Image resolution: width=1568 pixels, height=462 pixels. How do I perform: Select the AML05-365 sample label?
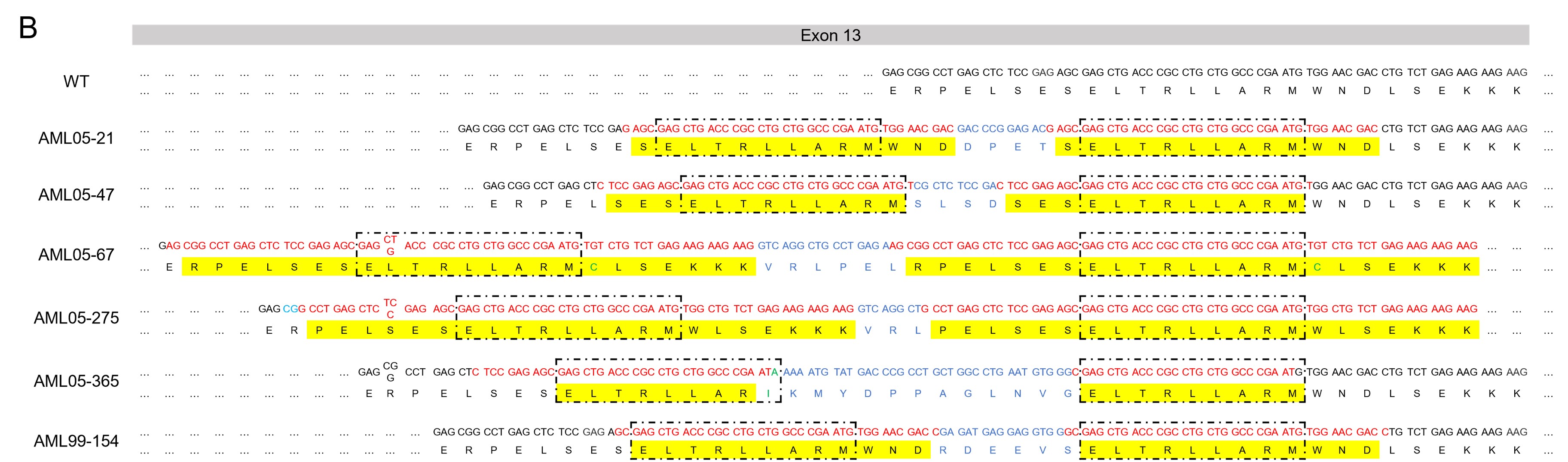click(x=76, y=382)
